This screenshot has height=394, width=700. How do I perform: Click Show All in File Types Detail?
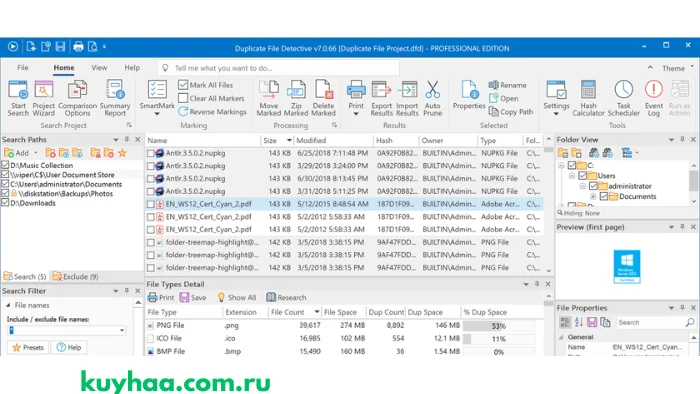[237, 297]
